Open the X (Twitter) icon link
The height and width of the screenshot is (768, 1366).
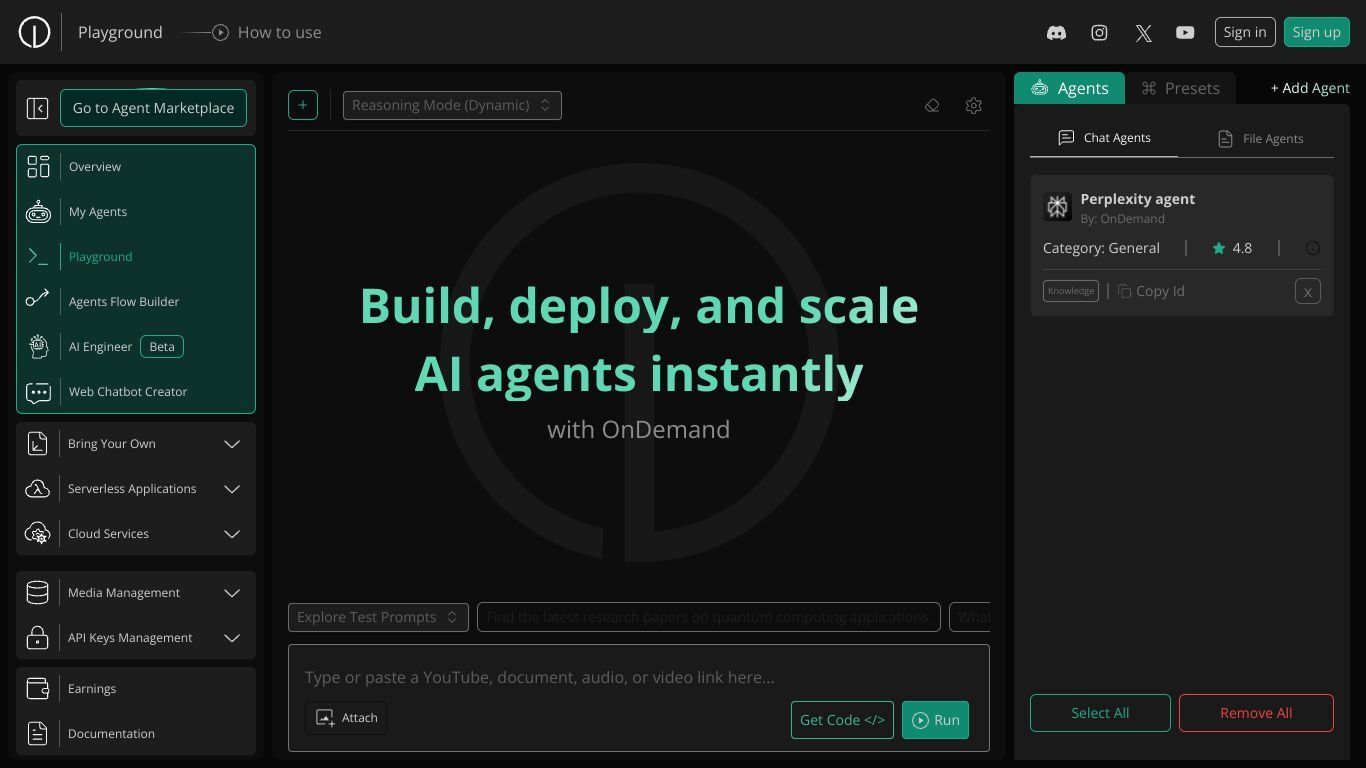(1143, 33)
